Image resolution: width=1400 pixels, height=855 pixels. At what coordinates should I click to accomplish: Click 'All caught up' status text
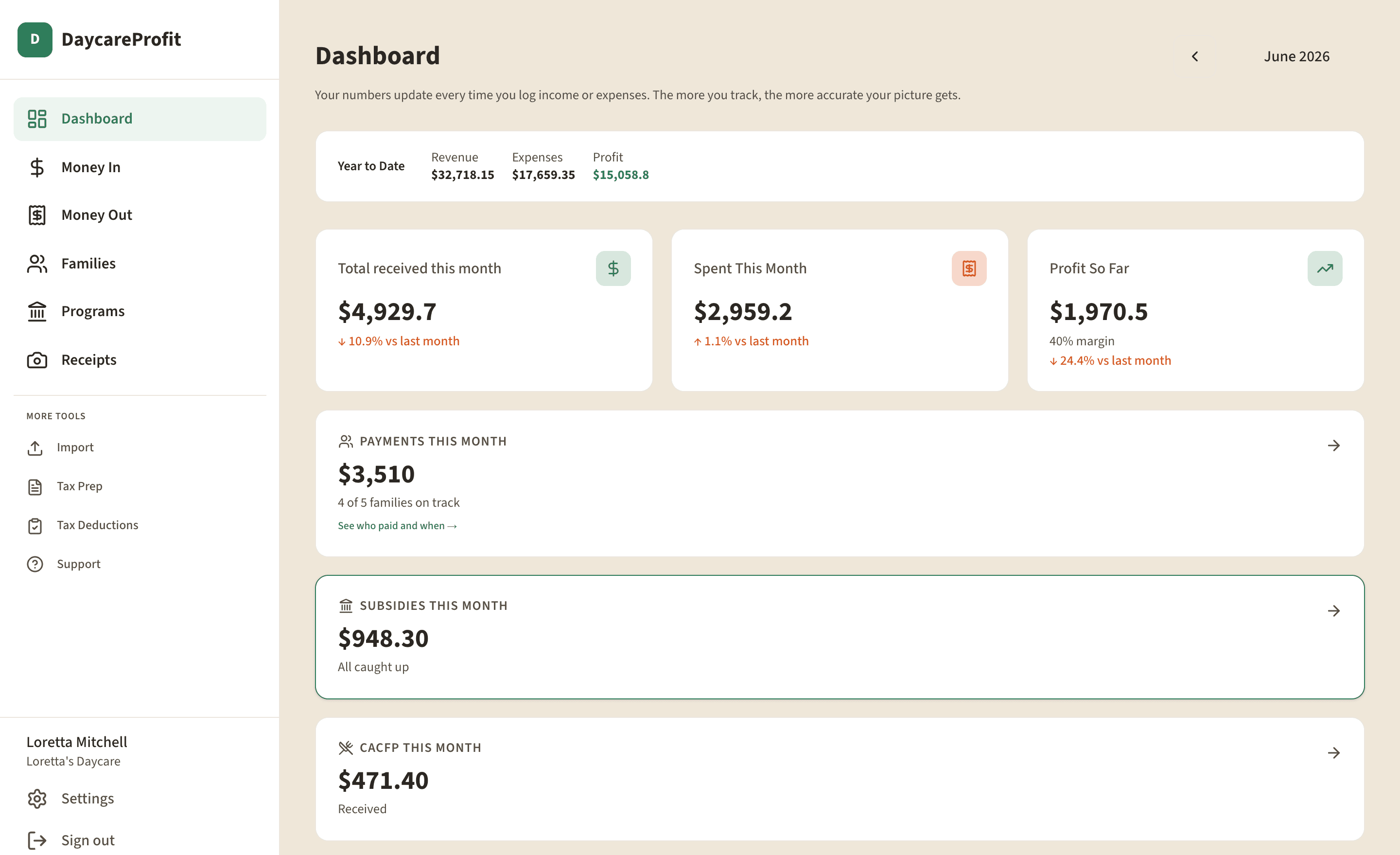pos(373,667)
